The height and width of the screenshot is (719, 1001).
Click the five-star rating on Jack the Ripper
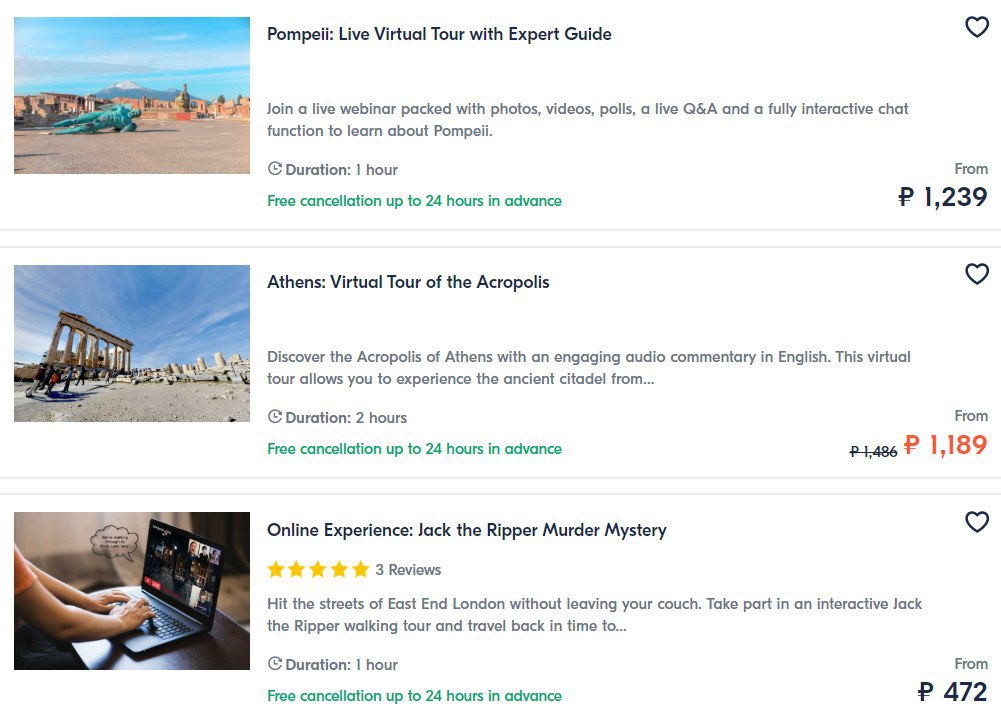(318, 570)
